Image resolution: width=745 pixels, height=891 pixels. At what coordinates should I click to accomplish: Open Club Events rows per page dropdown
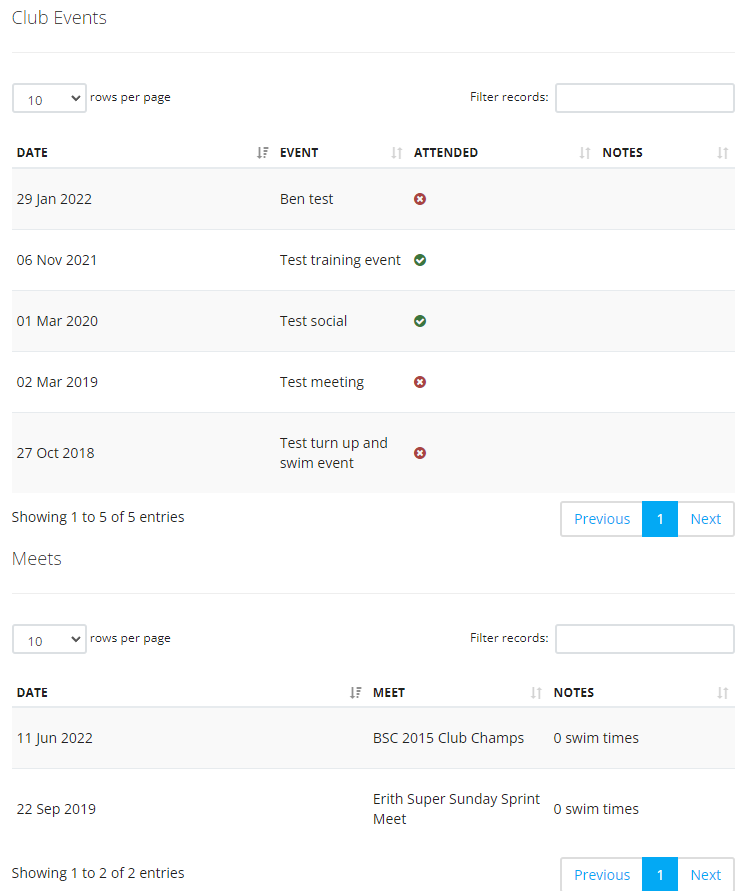coord(49,98)
